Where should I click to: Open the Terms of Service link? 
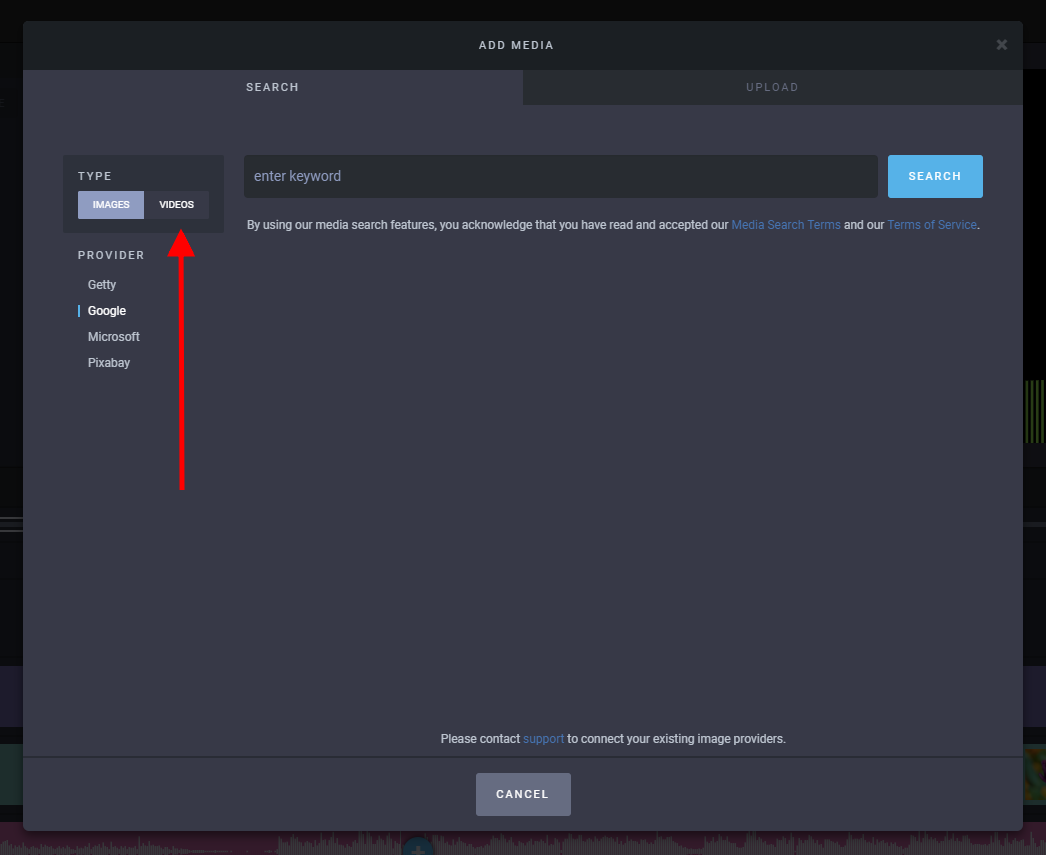click(931, 225)
